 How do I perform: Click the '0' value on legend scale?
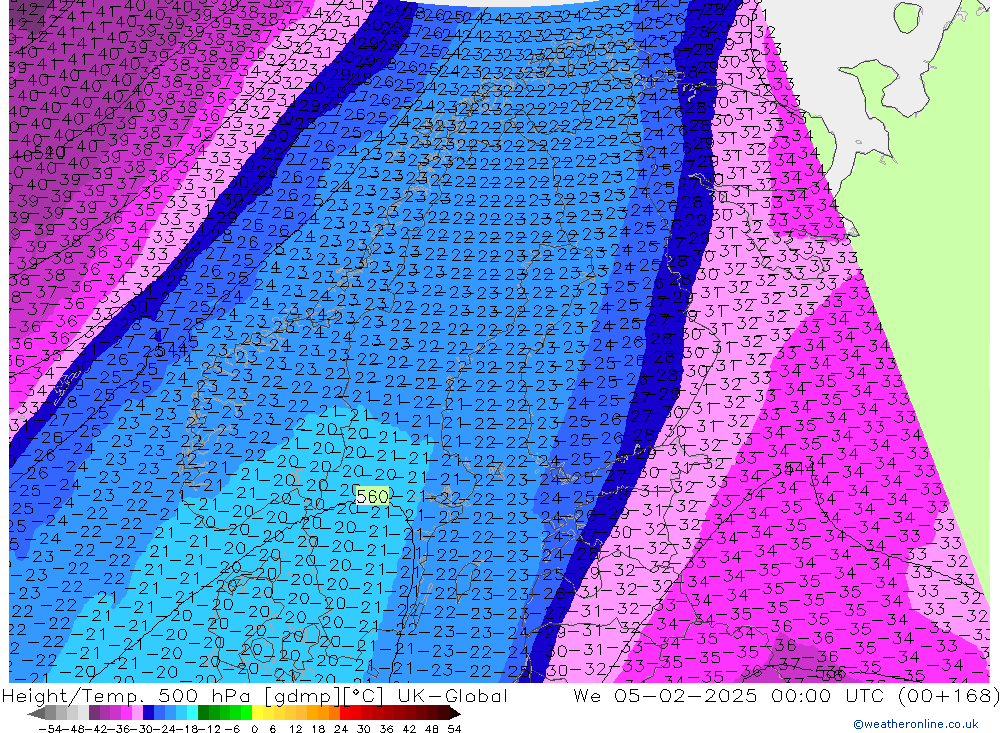(x=255, y=728)
